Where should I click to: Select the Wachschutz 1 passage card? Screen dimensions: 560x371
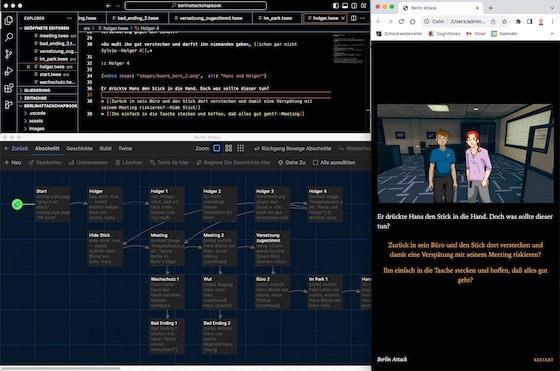pos(167,292)
